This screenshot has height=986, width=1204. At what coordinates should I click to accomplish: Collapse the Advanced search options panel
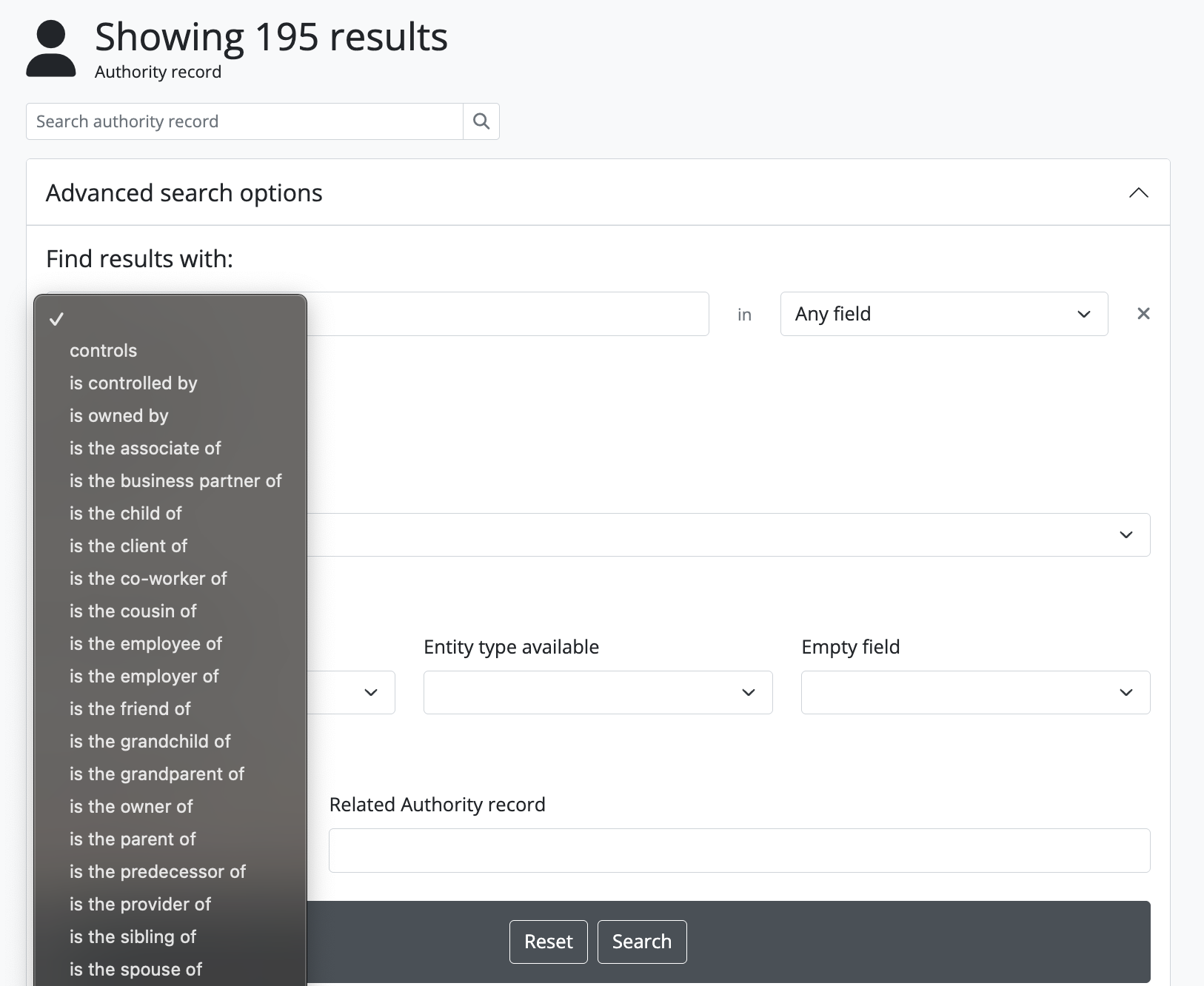(x=1138, y=193)
